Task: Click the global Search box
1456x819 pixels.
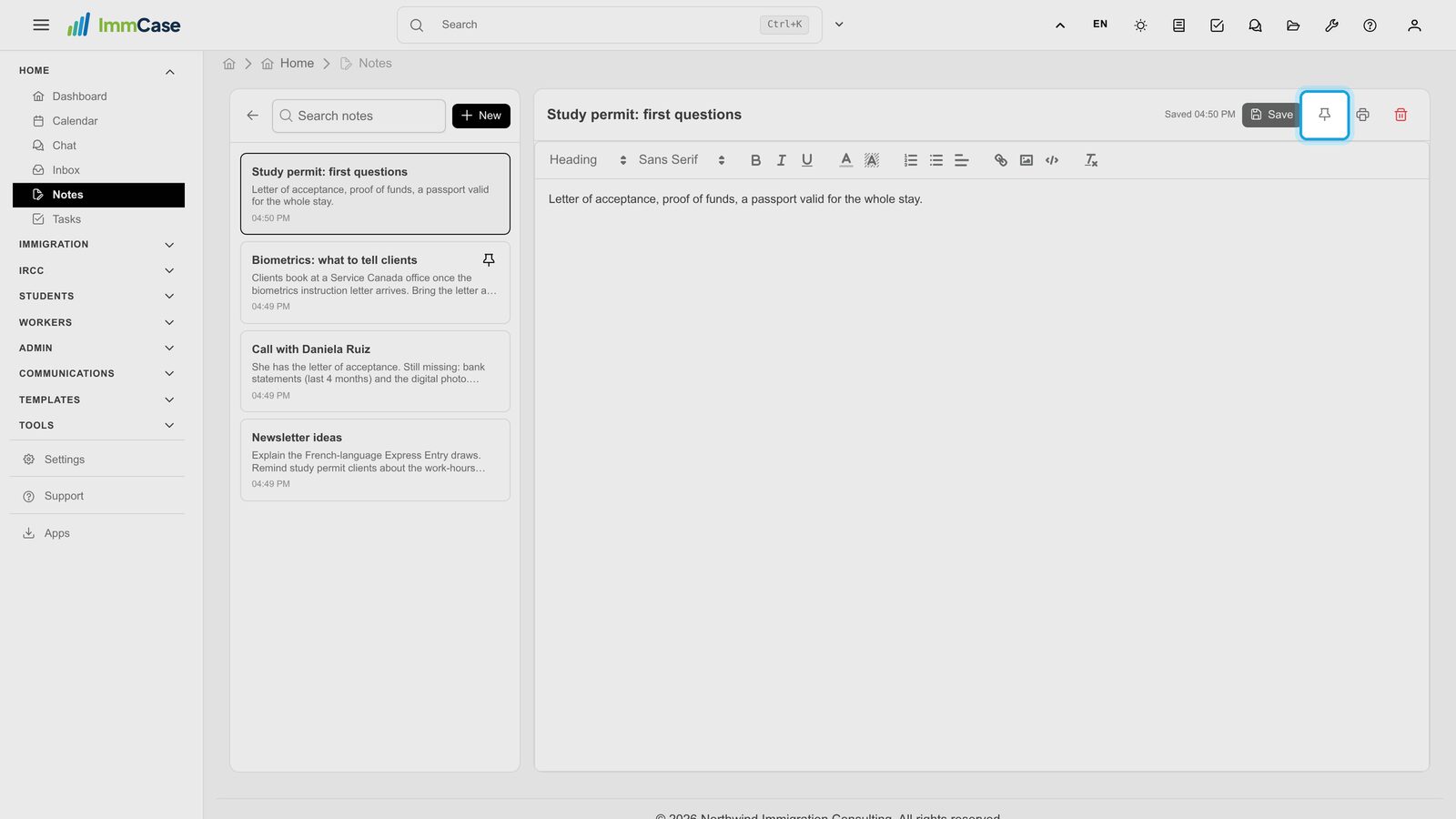Action: coord(609,25)
